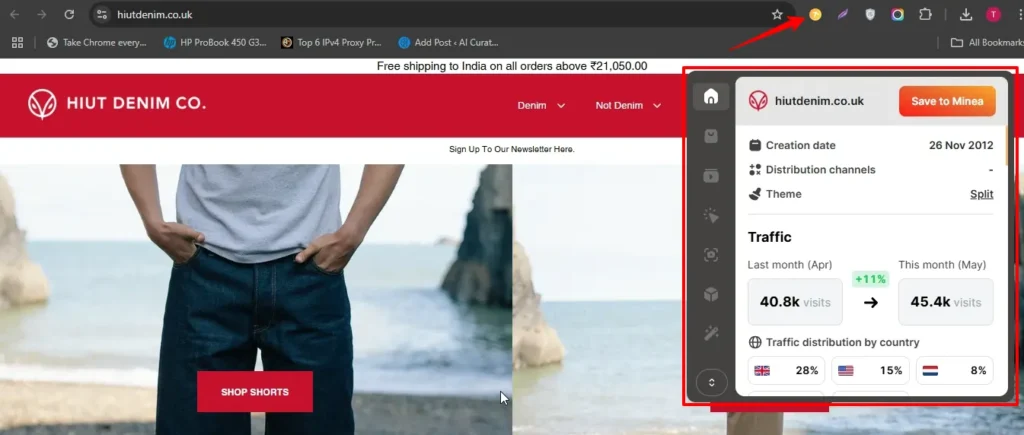Open the Chrome profile avatar
This screenshot has width=1024, height=435.
[993, 14]
